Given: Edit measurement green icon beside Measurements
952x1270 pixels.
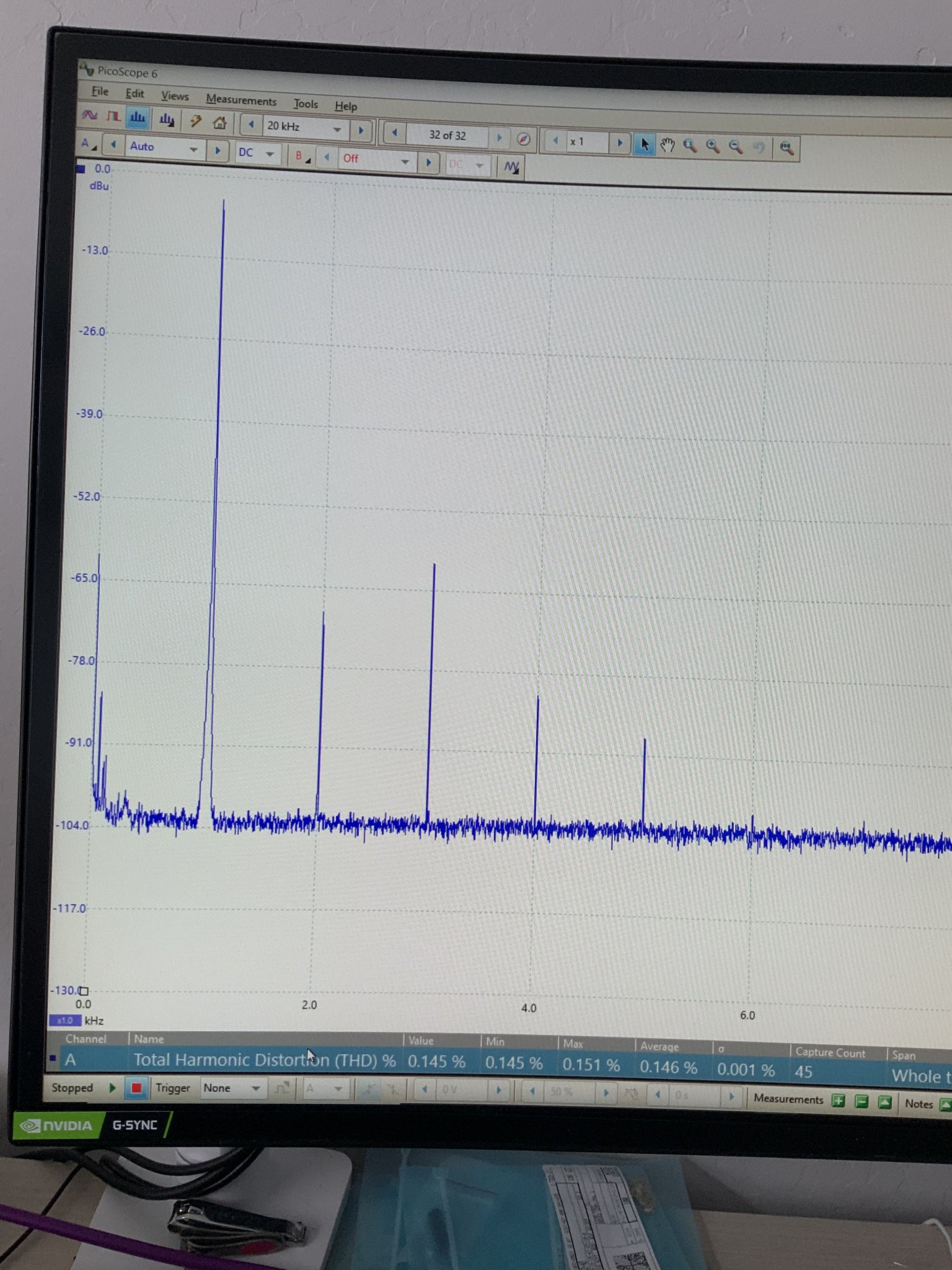Looking at the screenshot, I should 885,1103.
